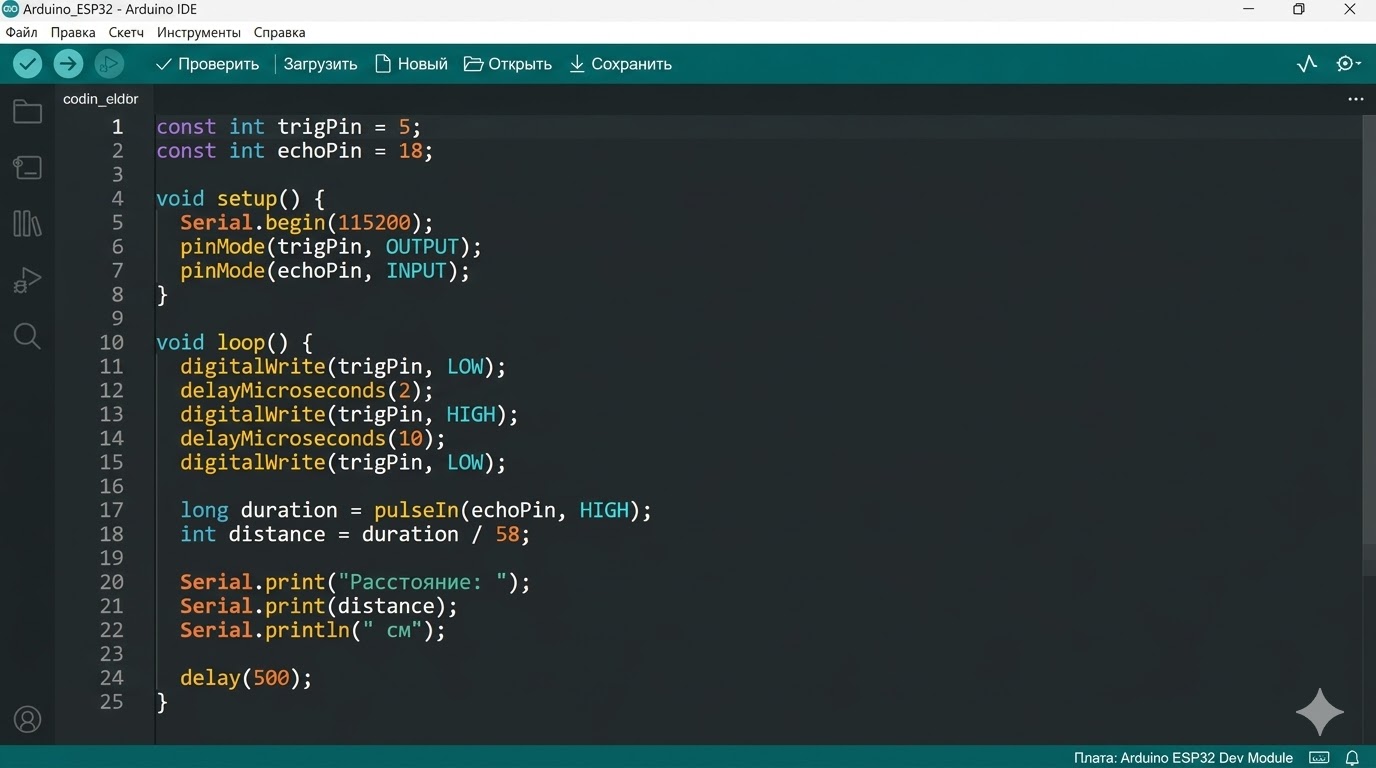Open the Sketchbook folder sidebar icon
The image size is (1376, 768).
click(x=27, y=111)
